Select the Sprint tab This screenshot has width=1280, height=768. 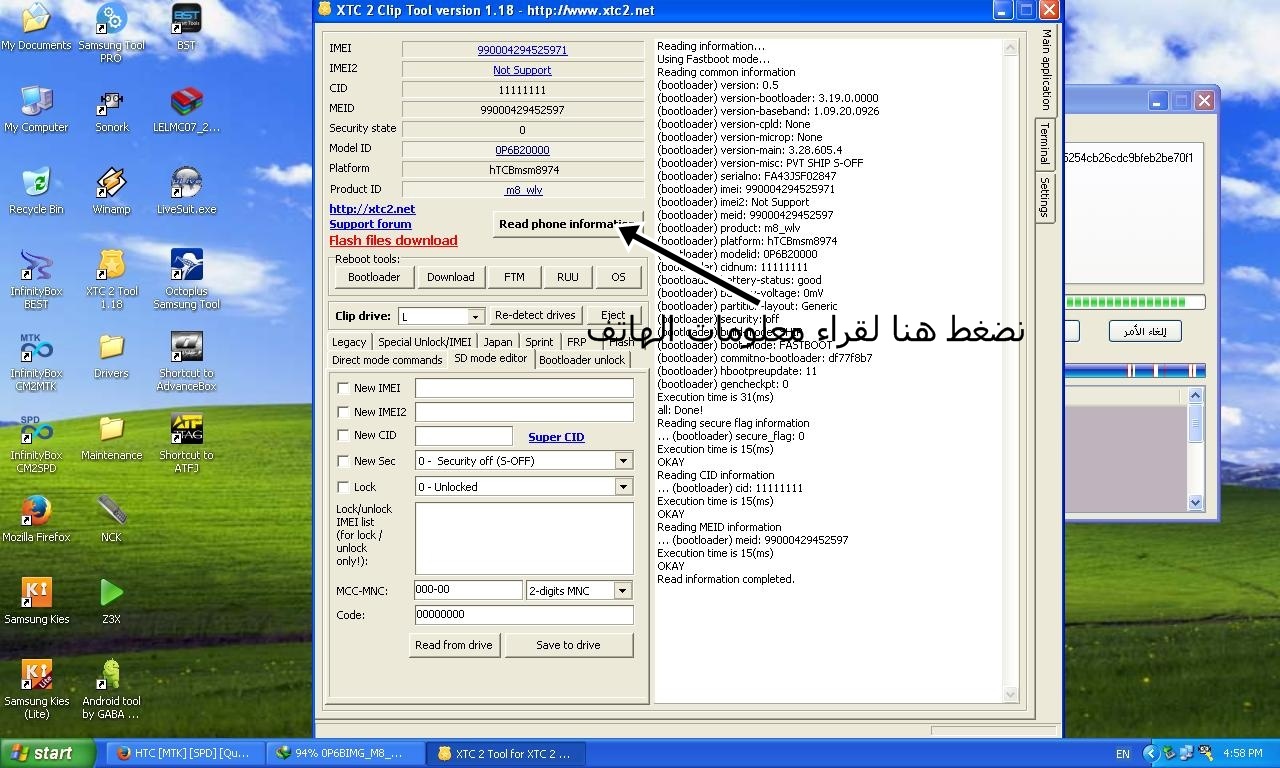click(x=539, y=342)
